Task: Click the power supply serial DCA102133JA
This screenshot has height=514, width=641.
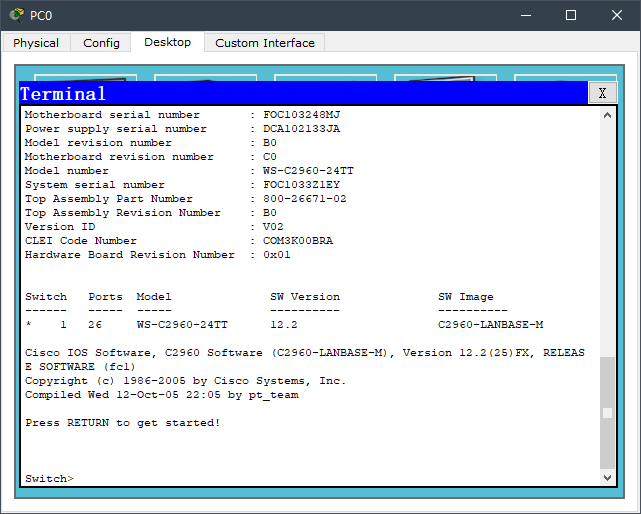Action: 301,128
